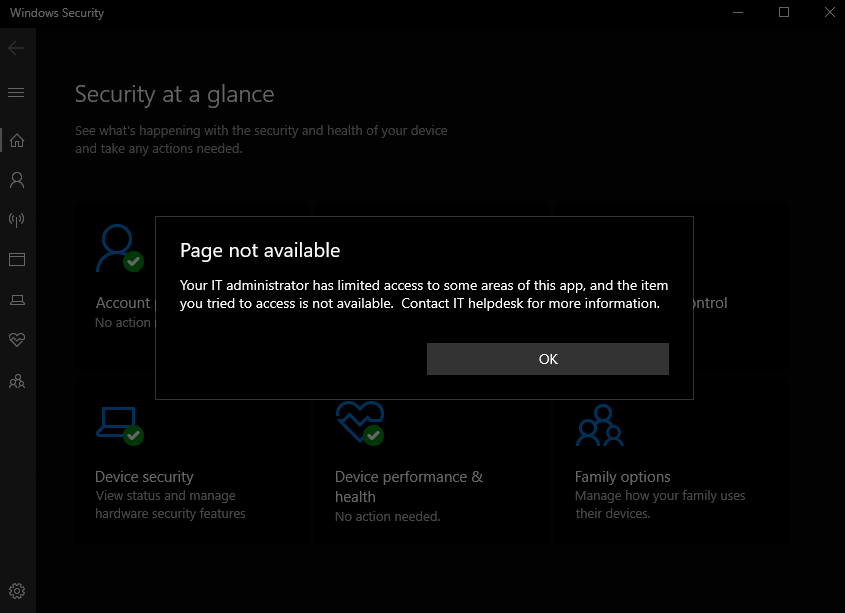Open the Device security tile label

[144, 477]
